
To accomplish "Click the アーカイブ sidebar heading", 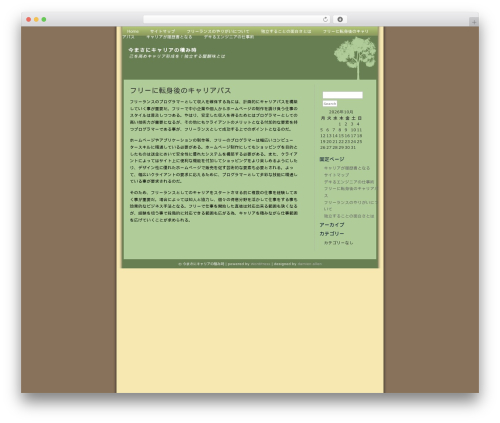I will tap(332, 225).
